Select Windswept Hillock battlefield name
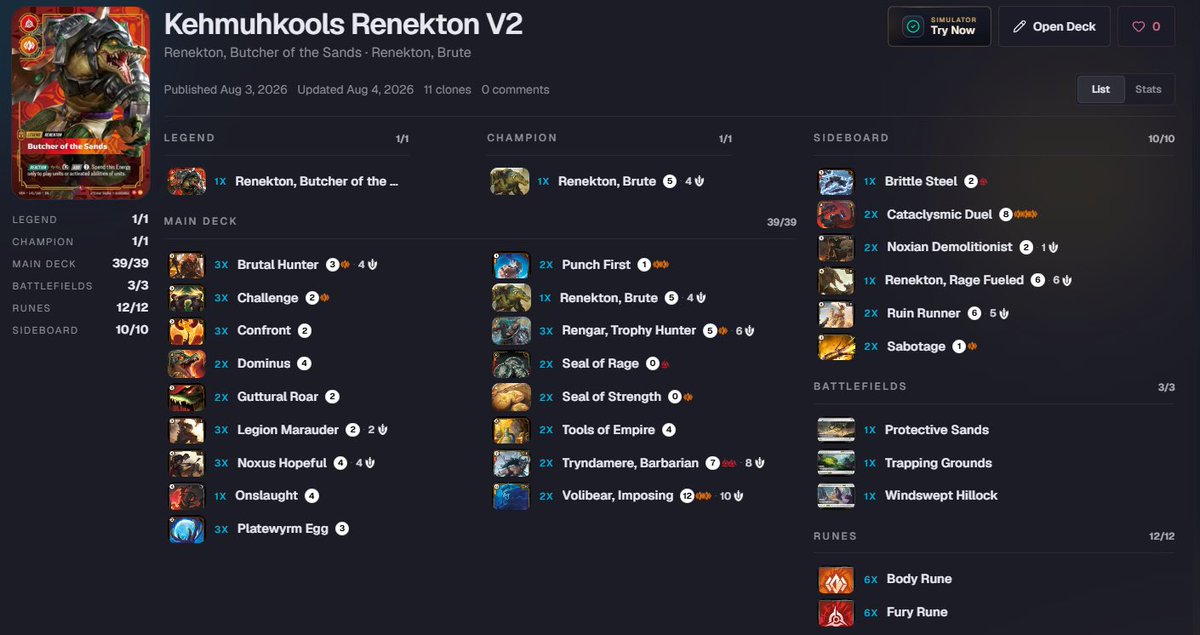This screenshot has height=635, width=1200. pyautogui.click(x=941, y=496)
